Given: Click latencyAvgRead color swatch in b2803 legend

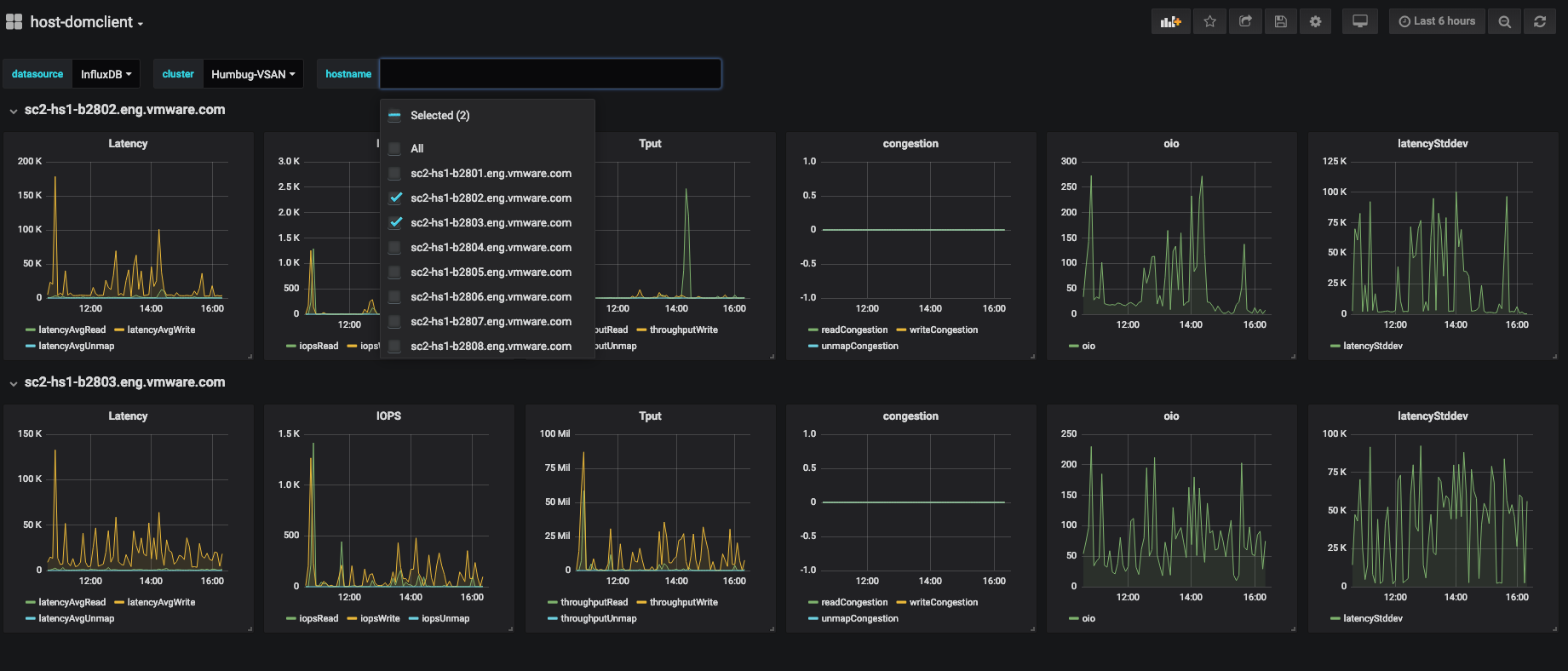Looking at the screenshot, I should click(31, 603).
